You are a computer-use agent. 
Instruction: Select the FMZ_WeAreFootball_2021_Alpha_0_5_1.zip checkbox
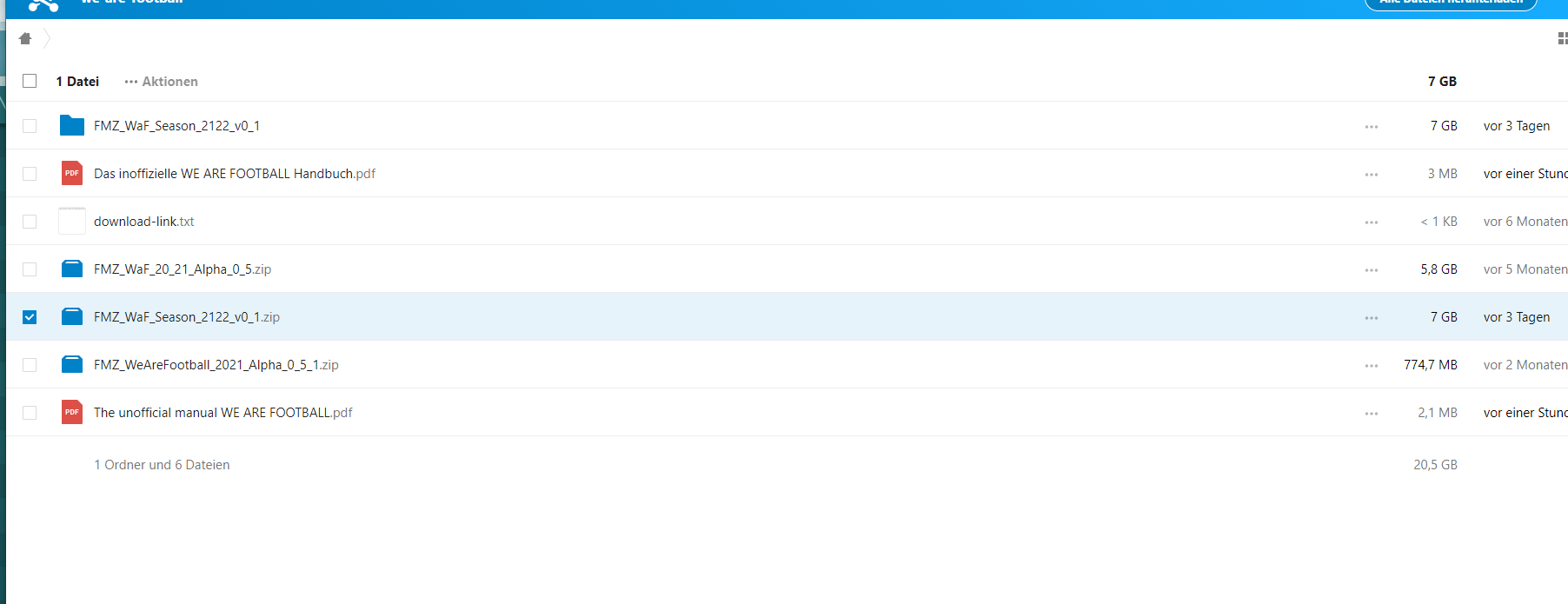(30, 365)
